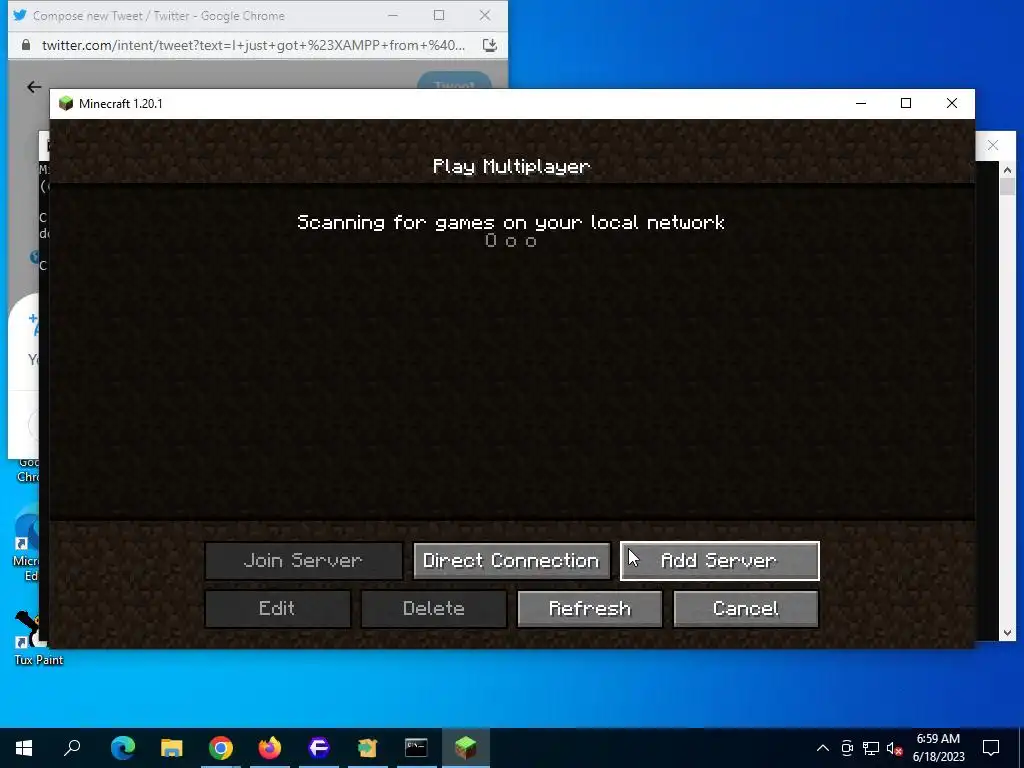The width and height of the screenshot is (1024, 768).
Task: Maximize the Chrome Twitter window
Action: (x=439, y=15)
